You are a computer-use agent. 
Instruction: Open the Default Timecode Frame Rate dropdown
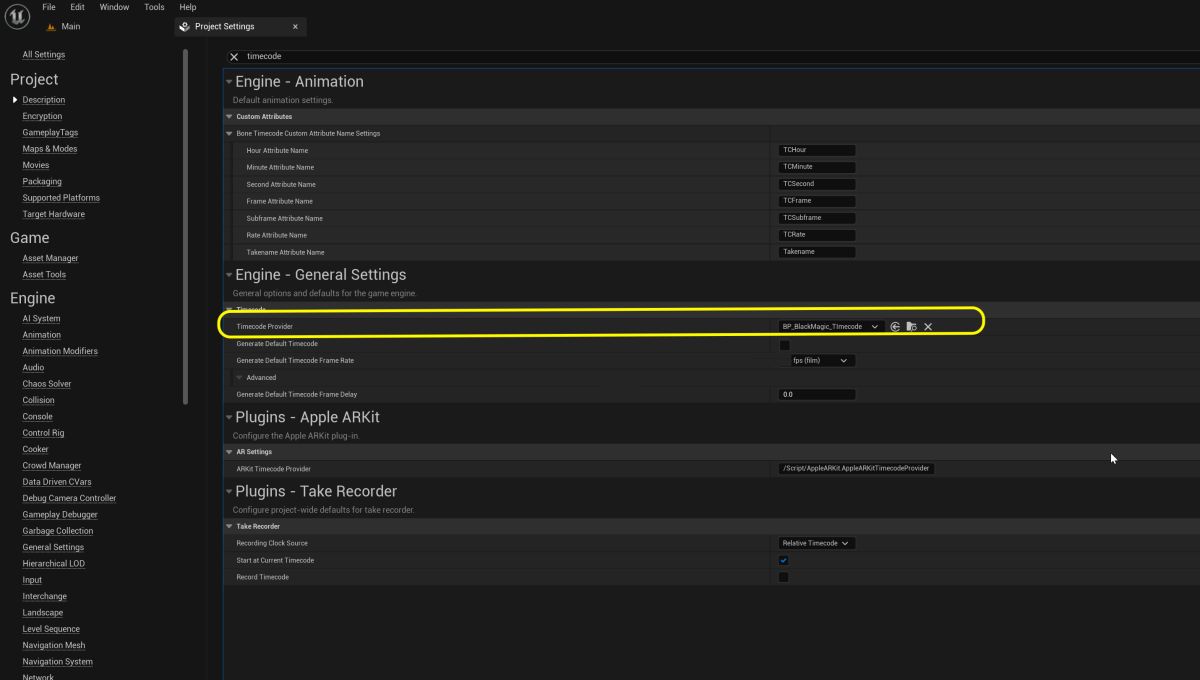click(x=821, y=361)
